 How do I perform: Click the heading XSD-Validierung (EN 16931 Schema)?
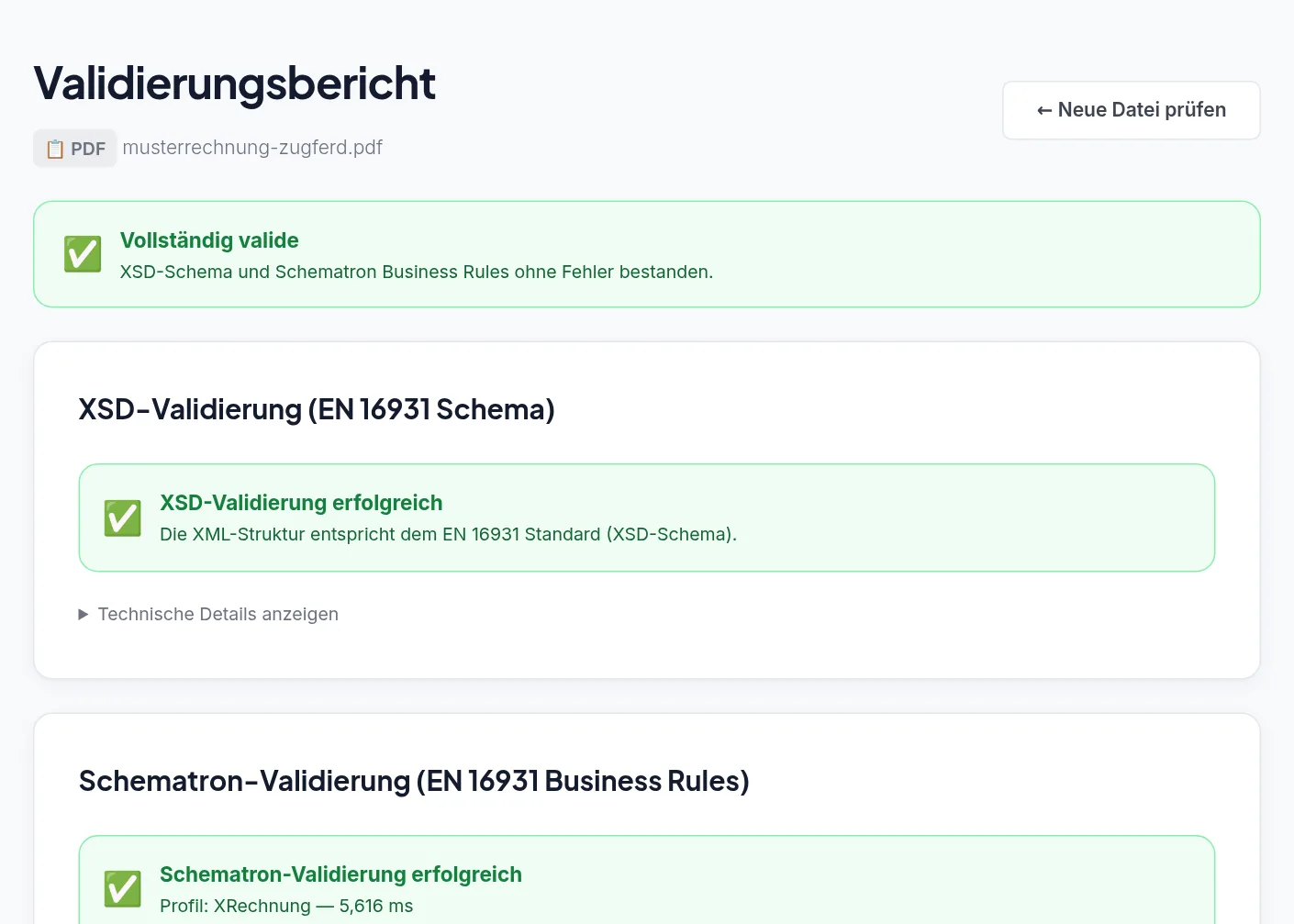(317, 409)
